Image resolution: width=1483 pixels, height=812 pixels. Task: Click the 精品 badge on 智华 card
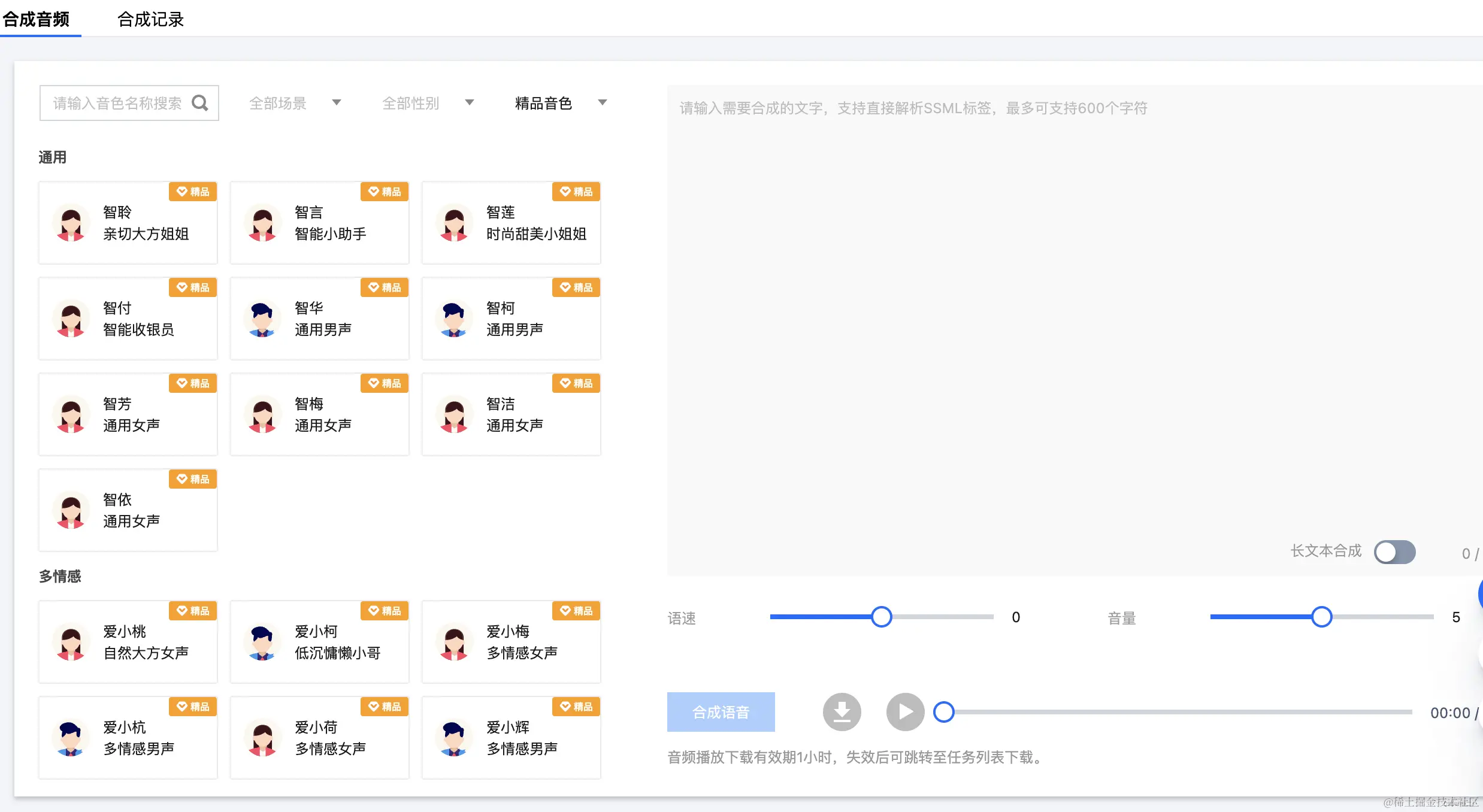click(x=385, y=287)
